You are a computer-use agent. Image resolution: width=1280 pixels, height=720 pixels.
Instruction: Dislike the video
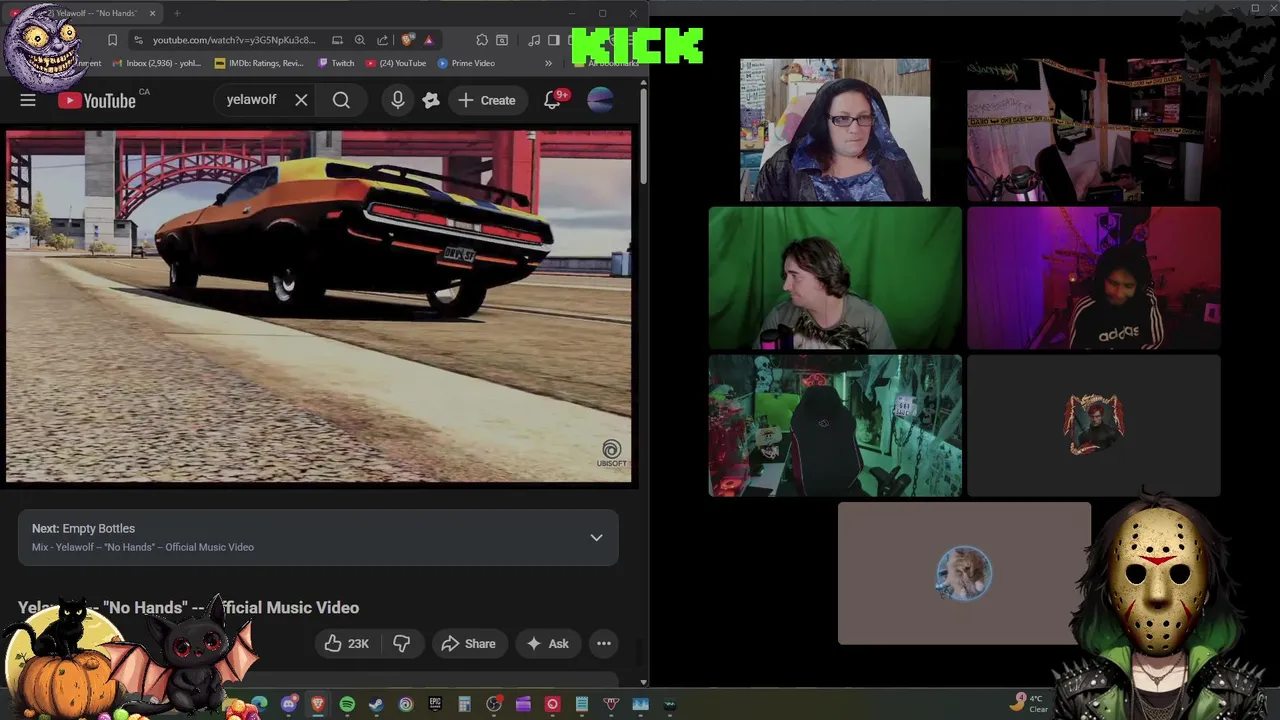tap(401, 644)
